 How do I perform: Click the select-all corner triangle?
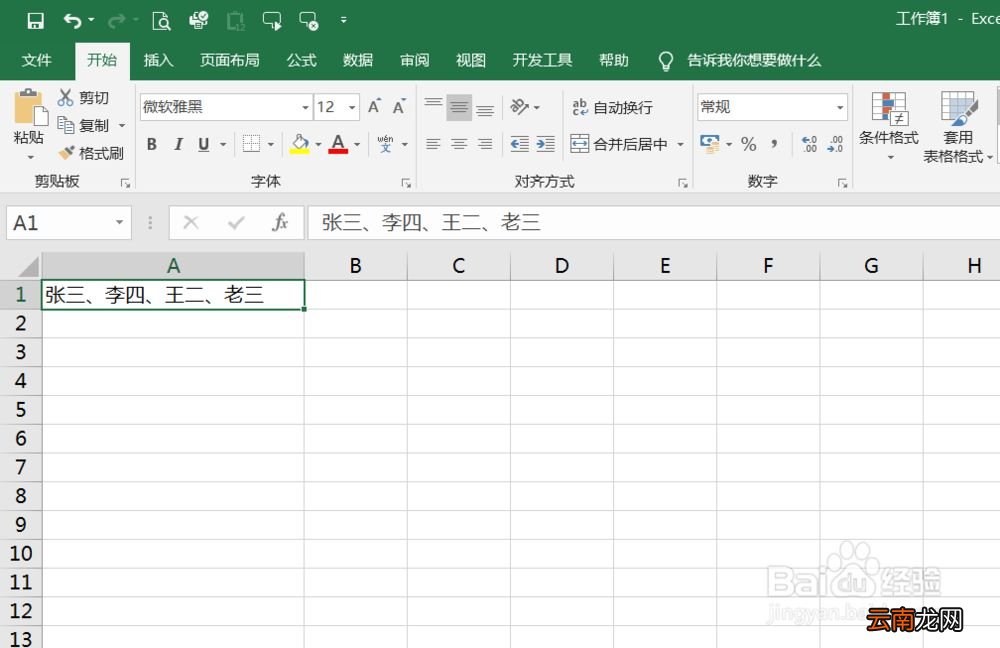(27, 266)
